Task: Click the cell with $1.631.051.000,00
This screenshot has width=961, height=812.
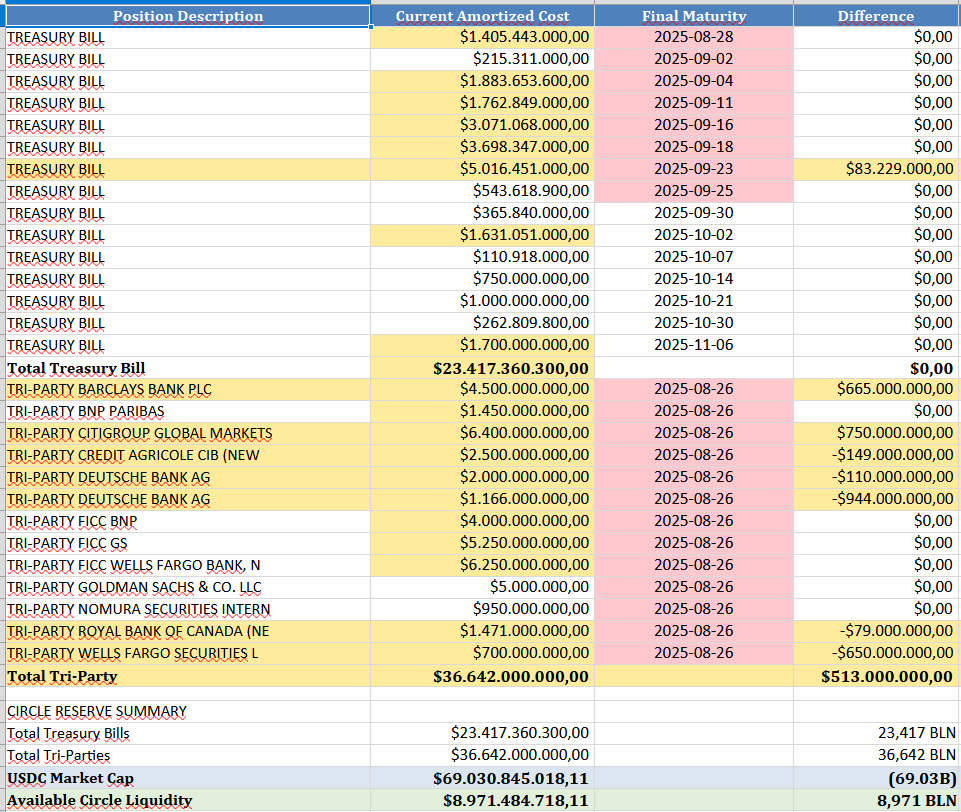Action: pos(482,236)
